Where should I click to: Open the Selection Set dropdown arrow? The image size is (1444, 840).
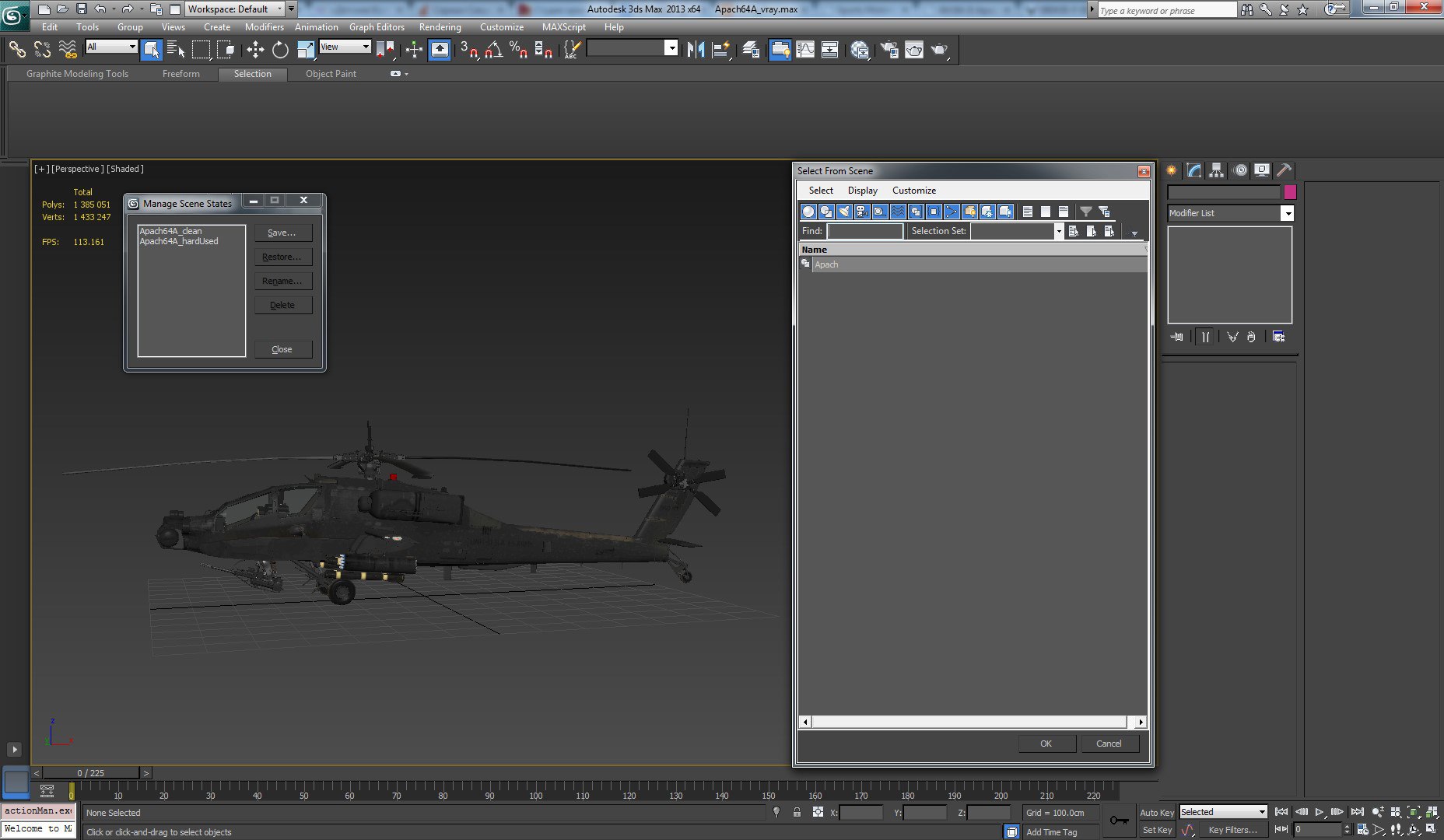click(x=1058, y=231)
